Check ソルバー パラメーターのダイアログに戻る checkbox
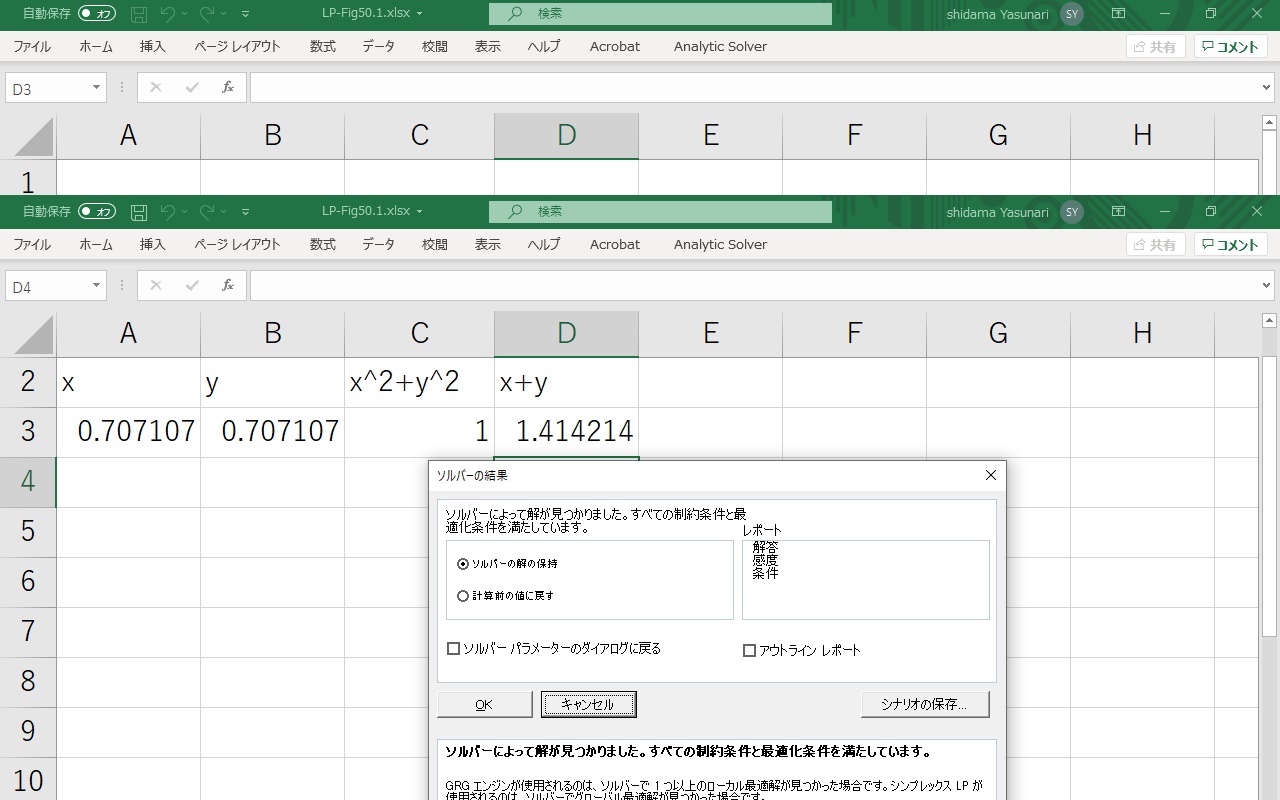 pos(454,649)
